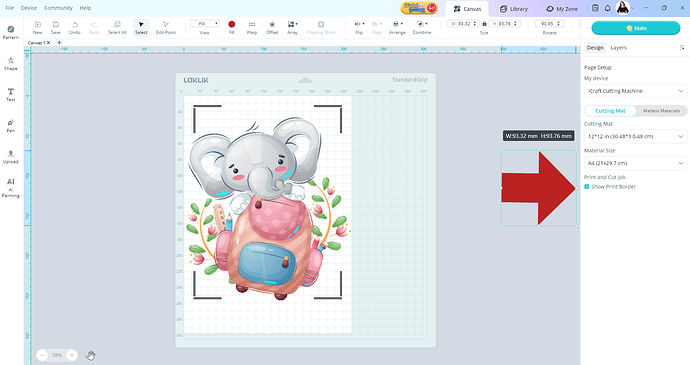Open the My device dropdown
This screenshot has height=365, width=690.
[635, 91]
